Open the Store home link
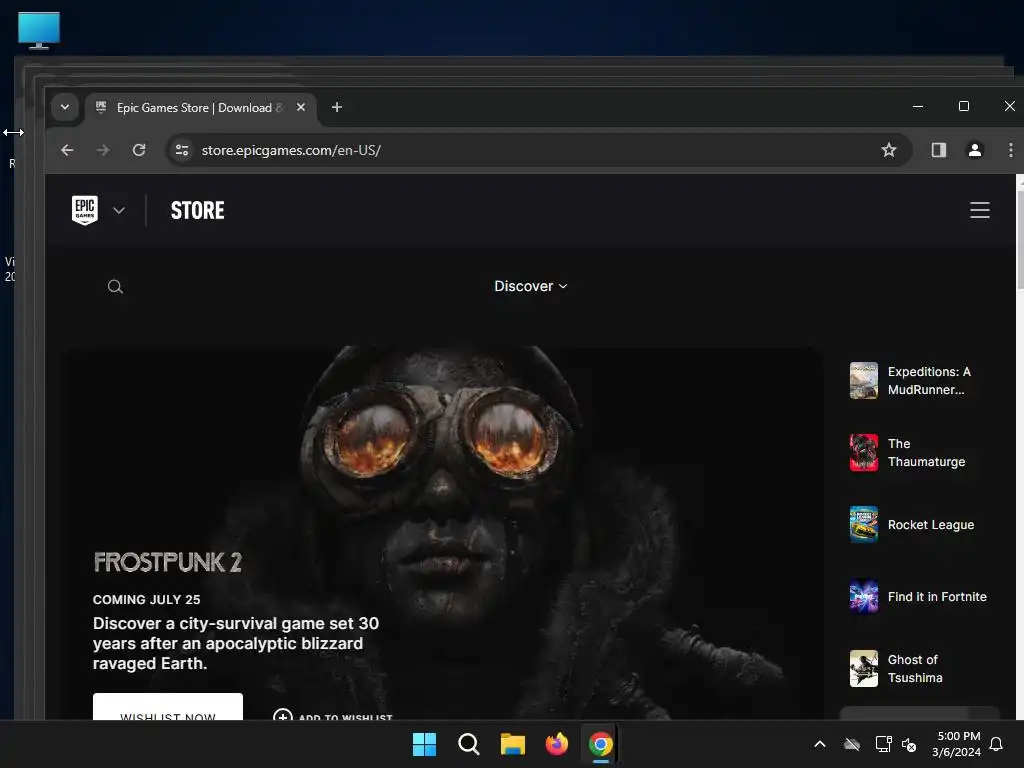Image resolution: width=1024 pixels, height=768 pixels. 197,210
